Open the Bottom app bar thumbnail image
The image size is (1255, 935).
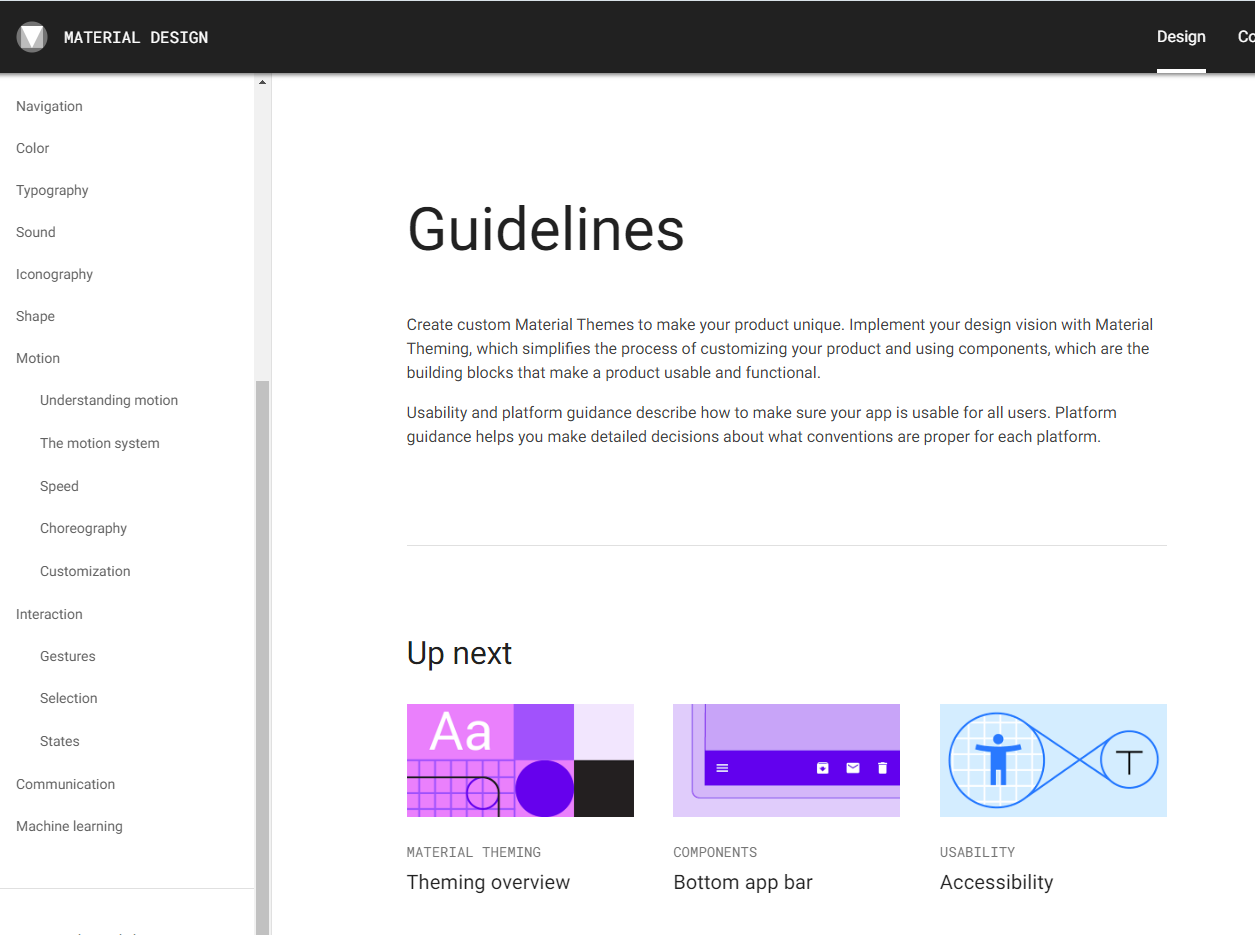[786, 760]
